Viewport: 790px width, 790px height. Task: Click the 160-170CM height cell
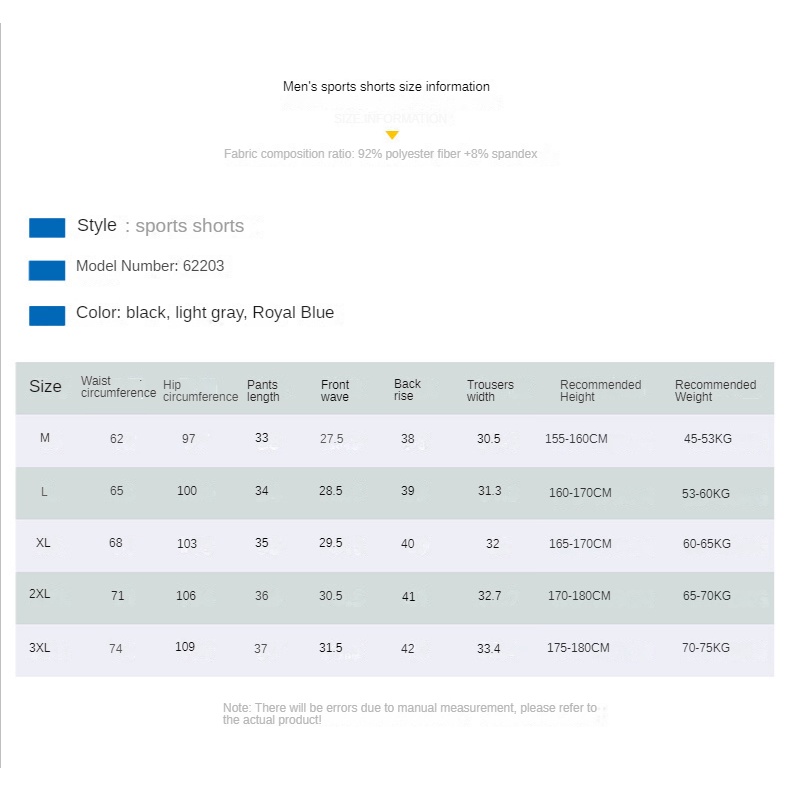pyautogui.click(x=580, y=493)
